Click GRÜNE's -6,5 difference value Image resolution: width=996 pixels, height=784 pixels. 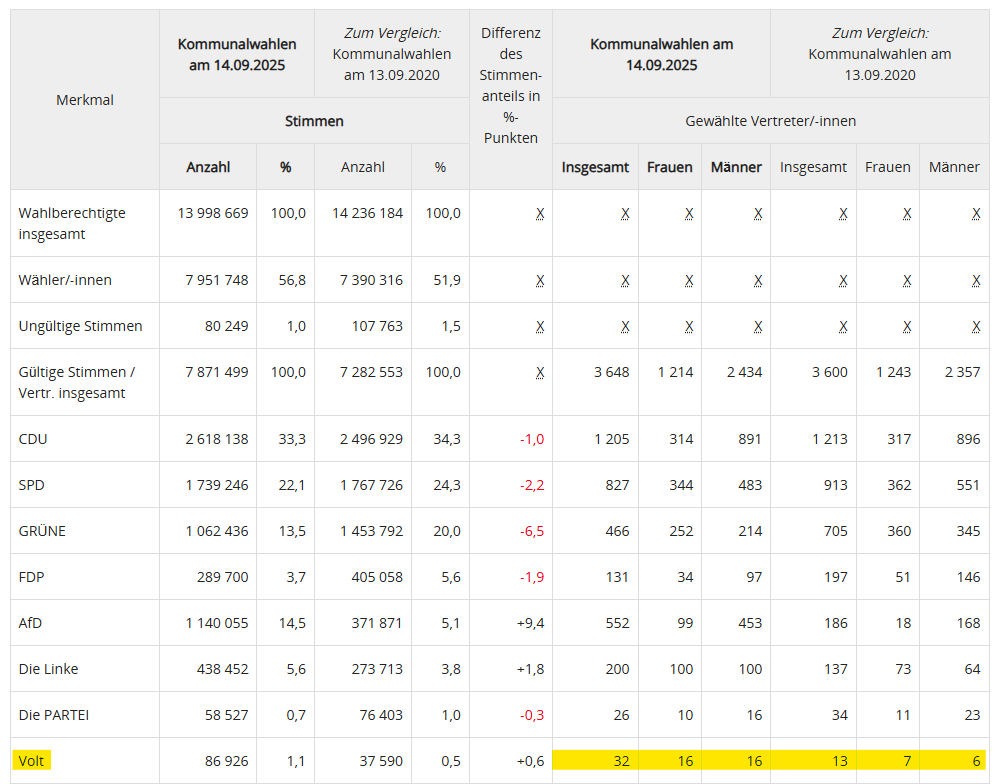click(531, 531)
